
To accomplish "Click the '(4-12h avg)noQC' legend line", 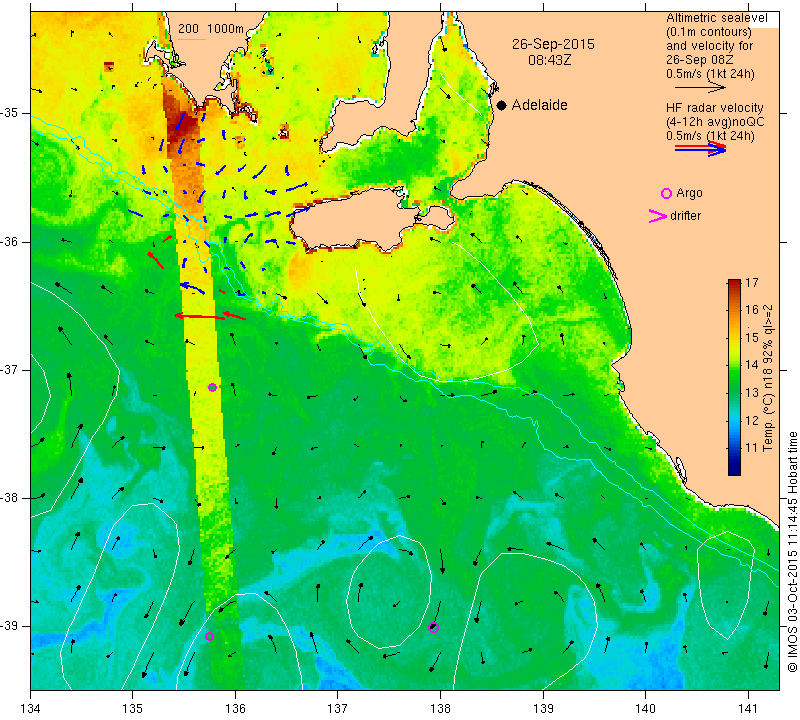I will (x=715, y=122).
